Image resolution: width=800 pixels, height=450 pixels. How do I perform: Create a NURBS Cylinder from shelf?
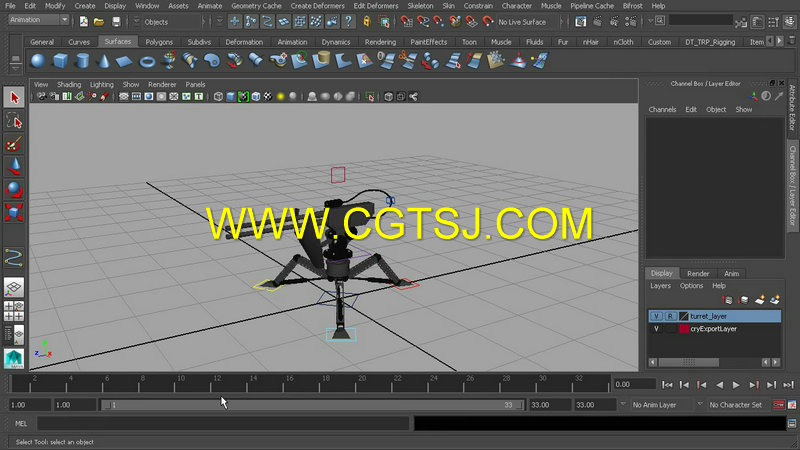(x=82, y=61)
